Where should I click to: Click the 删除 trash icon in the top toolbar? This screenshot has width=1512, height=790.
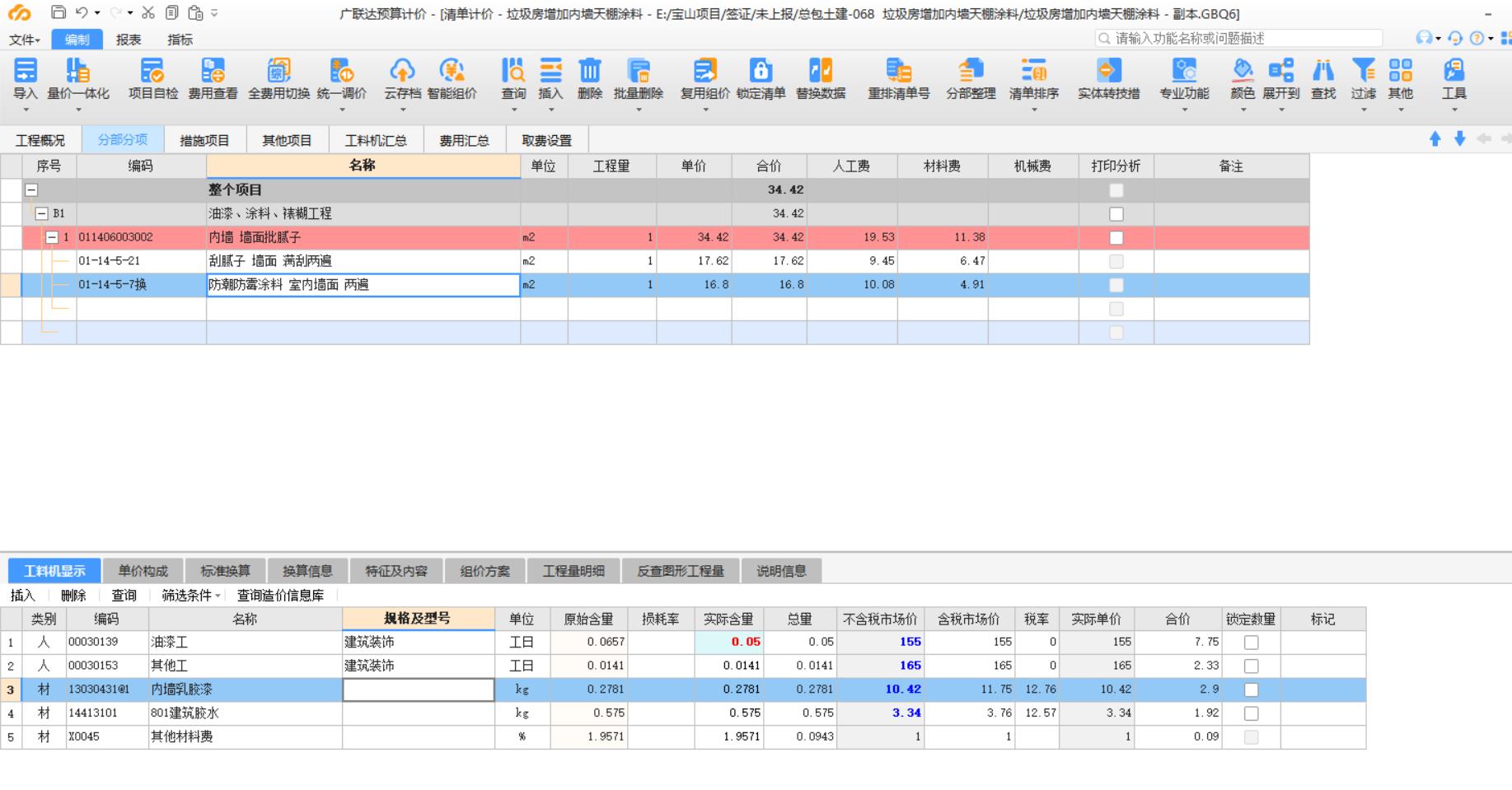click(x=590, y=71)
